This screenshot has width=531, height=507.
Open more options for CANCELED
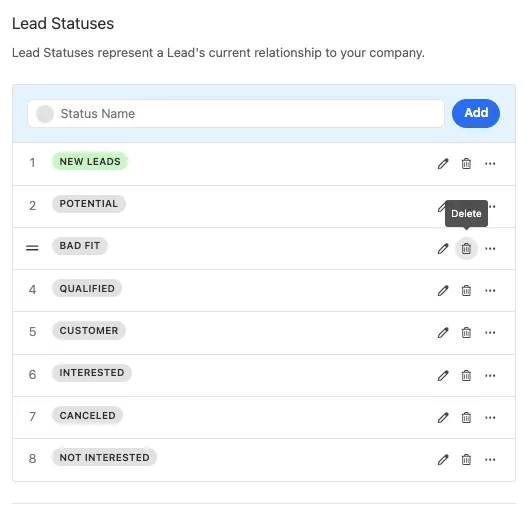tap(490, 418)
